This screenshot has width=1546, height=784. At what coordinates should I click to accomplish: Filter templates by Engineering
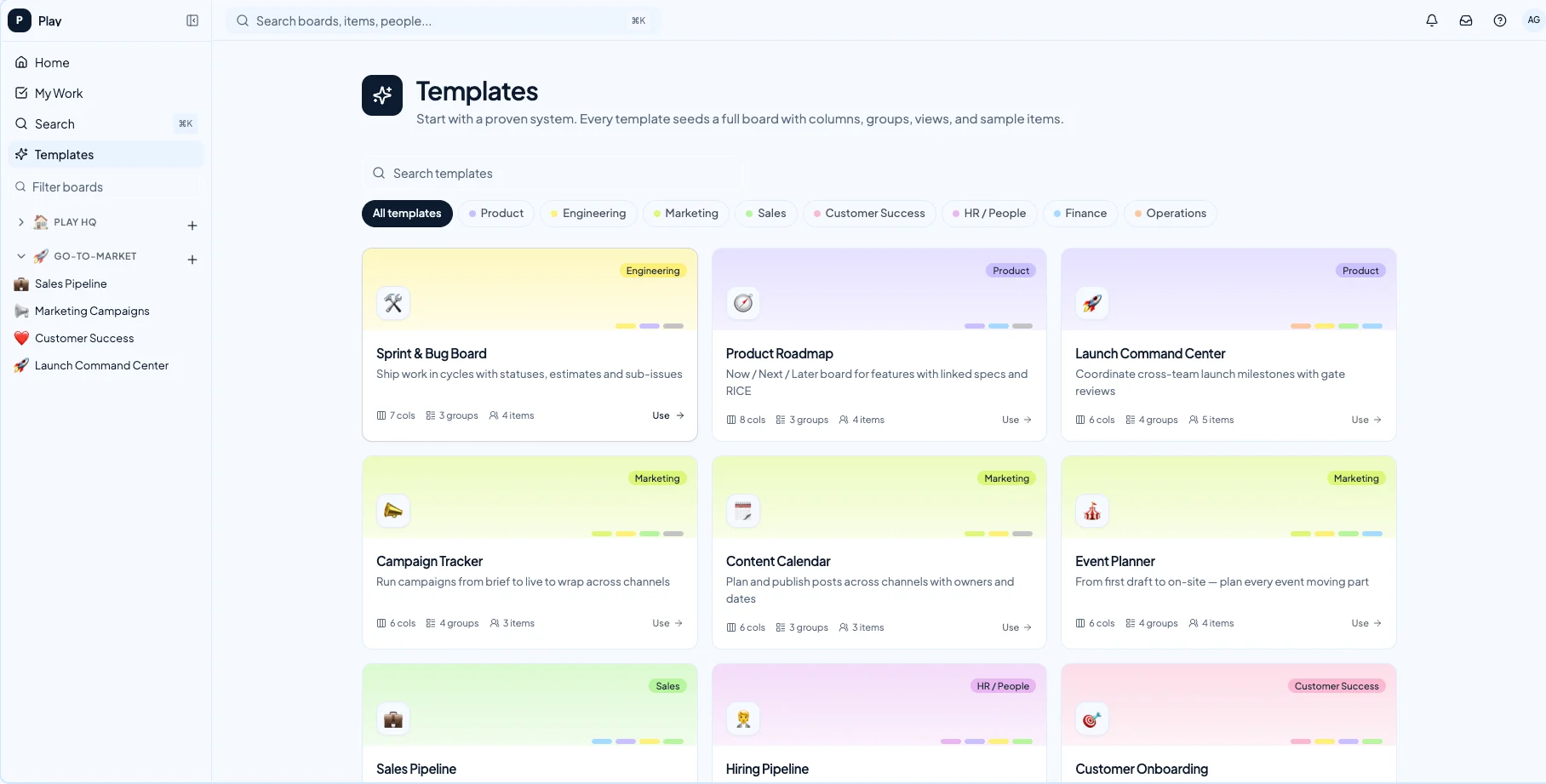[x=588, y=213]
